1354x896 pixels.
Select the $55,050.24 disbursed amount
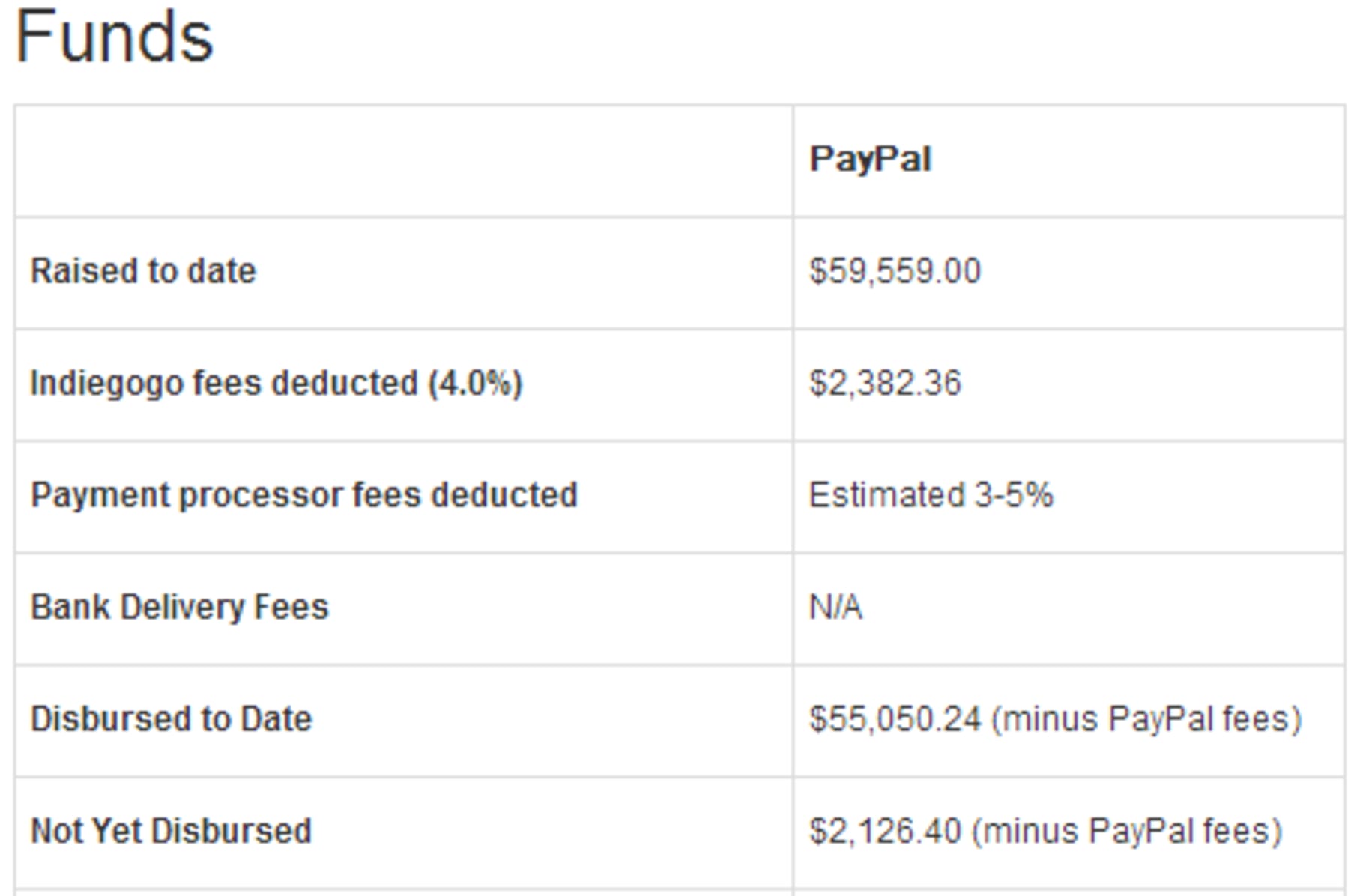click(x=895, y=719)
